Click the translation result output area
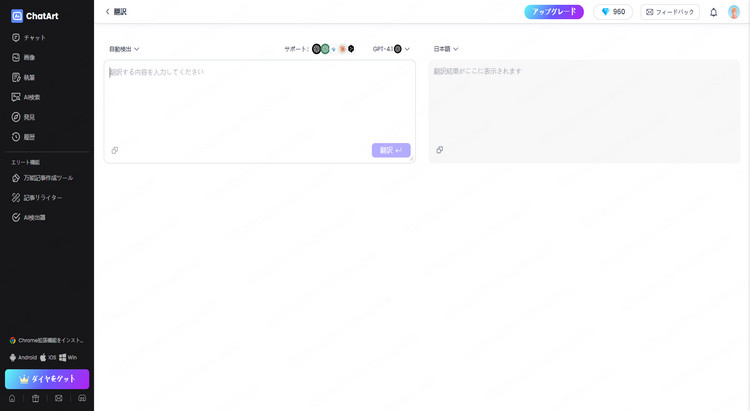The height and width of the screenshot is (411, 750). pos(584,111)
